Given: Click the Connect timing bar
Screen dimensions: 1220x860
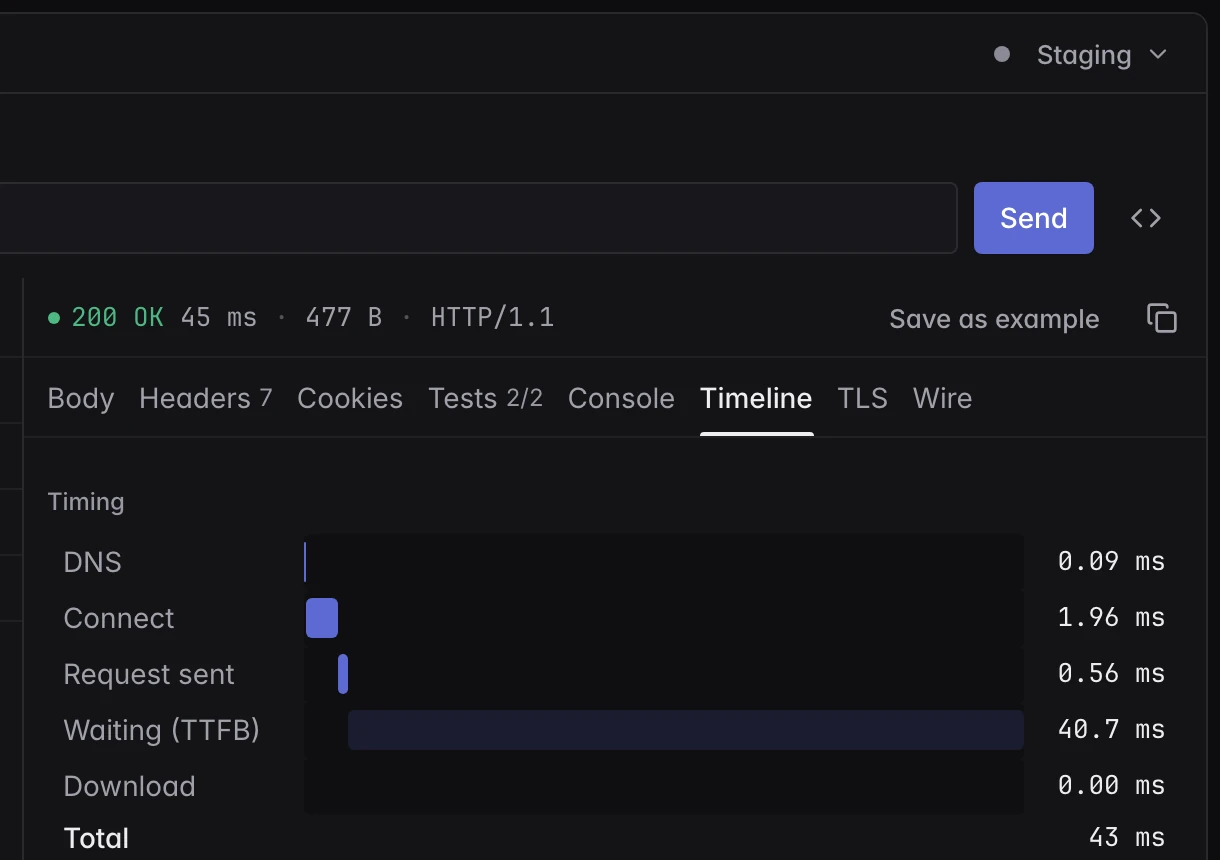Looking at the screenshot, I should 322,618.
